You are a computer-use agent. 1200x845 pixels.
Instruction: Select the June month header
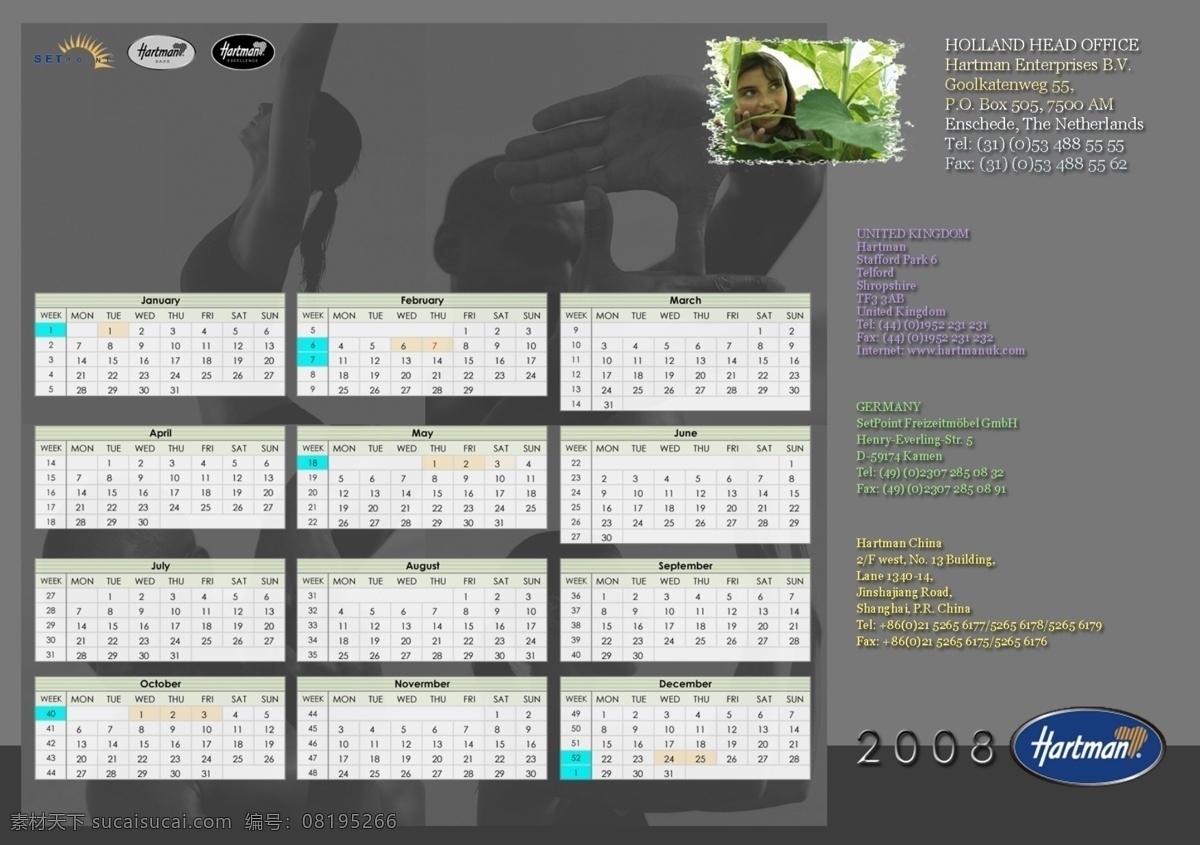[x=685, y=433]
